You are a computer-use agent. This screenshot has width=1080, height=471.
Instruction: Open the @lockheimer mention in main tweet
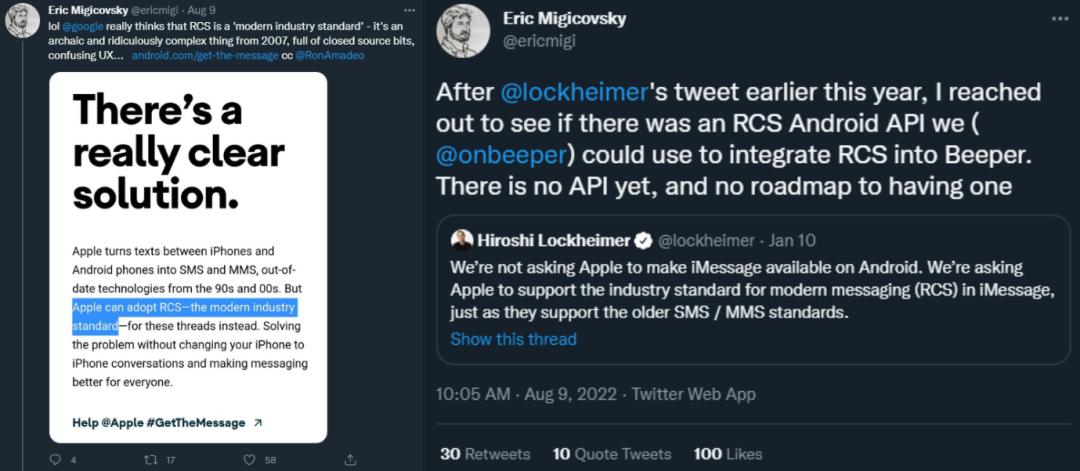point(575,93)
